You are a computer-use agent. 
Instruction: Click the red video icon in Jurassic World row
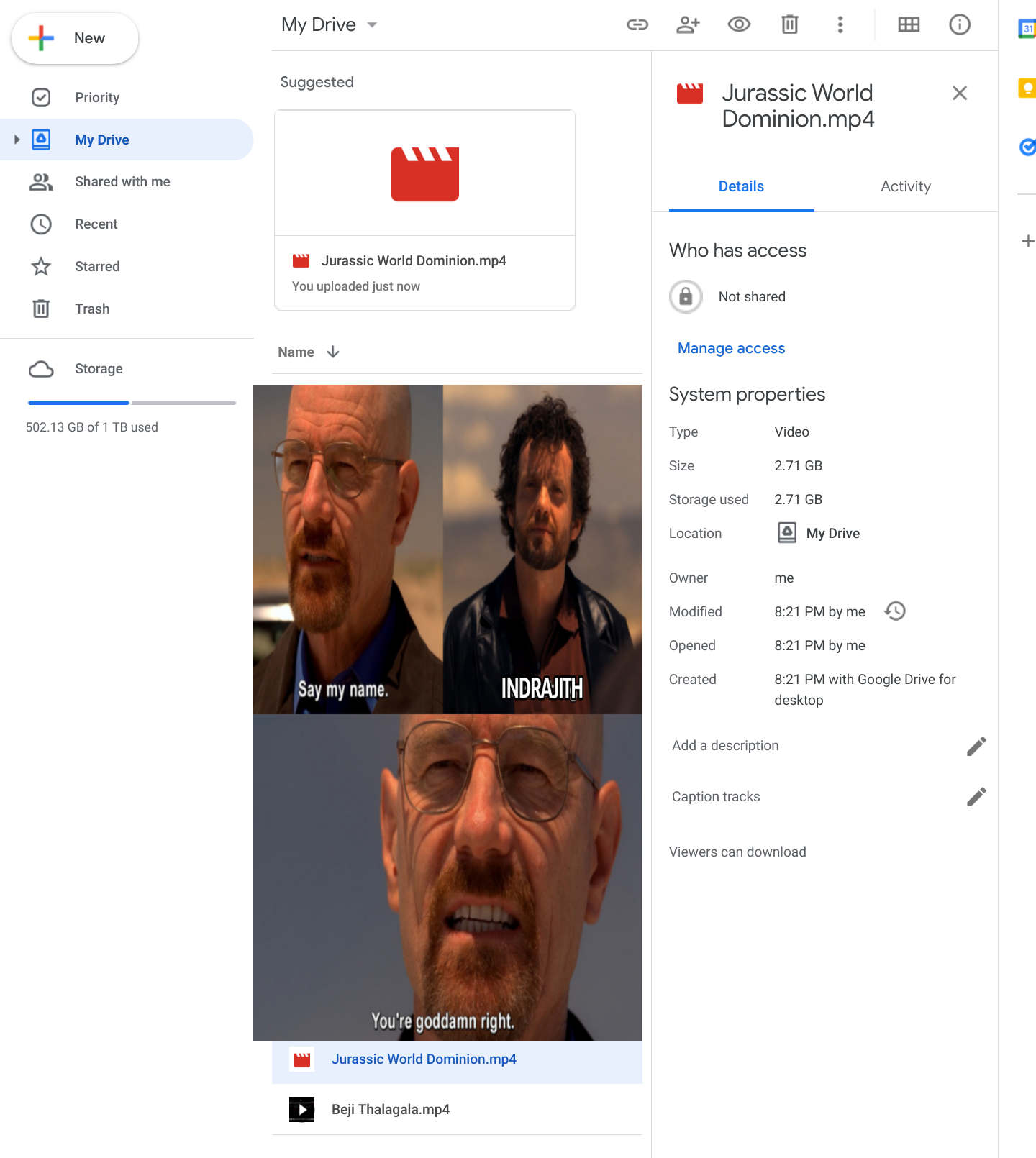pyautogui.click(x=301, y=1059)
